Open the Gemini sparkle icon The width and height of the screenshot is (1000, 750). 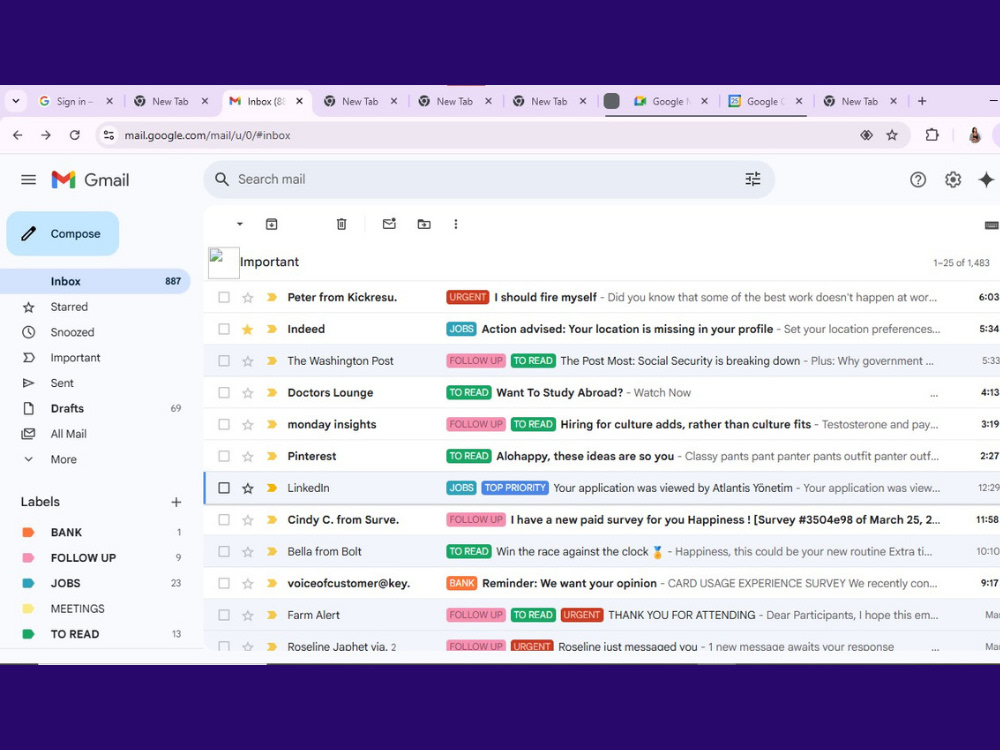point(986,180)
